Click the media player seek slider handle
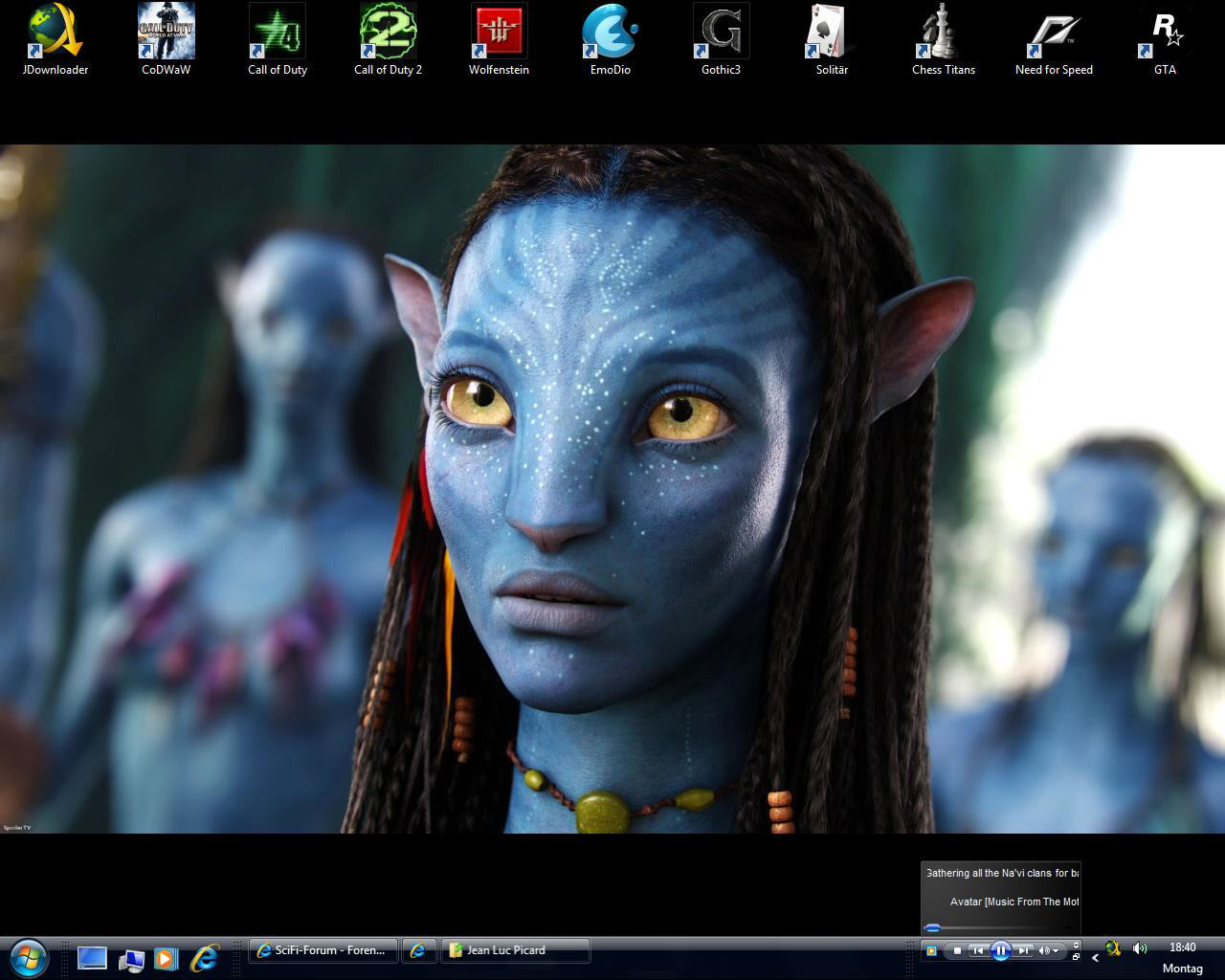1225x980 pixels. click(x=932, y=927)
